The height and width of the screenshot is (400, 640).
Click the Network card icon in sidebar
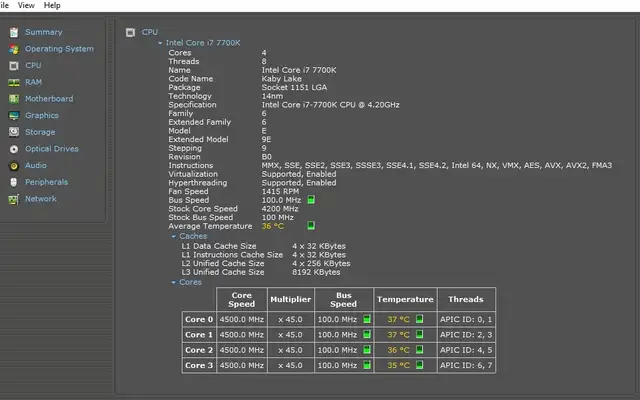14,199
